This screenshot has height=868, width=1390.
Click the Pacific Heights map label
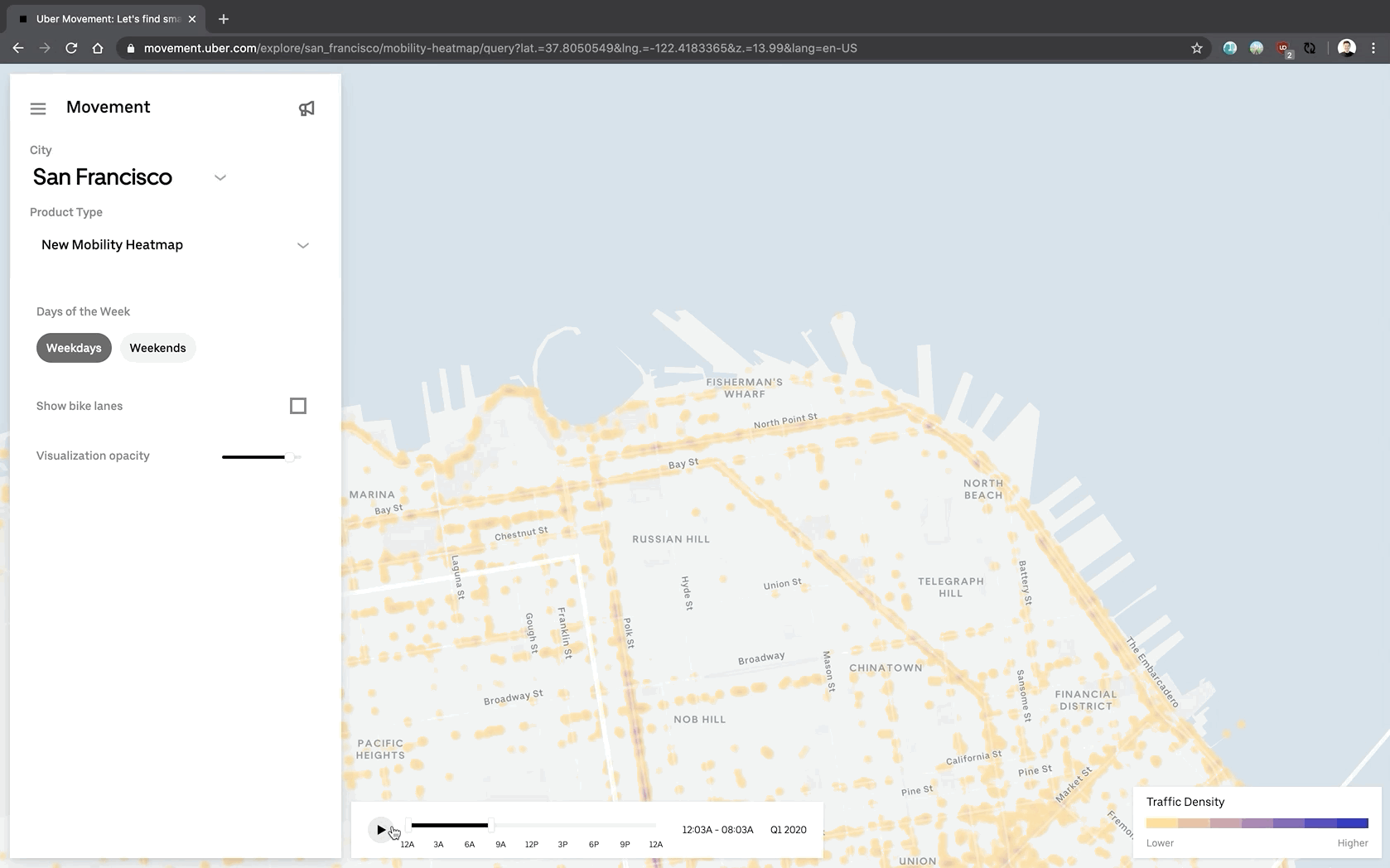coord(380,749)
